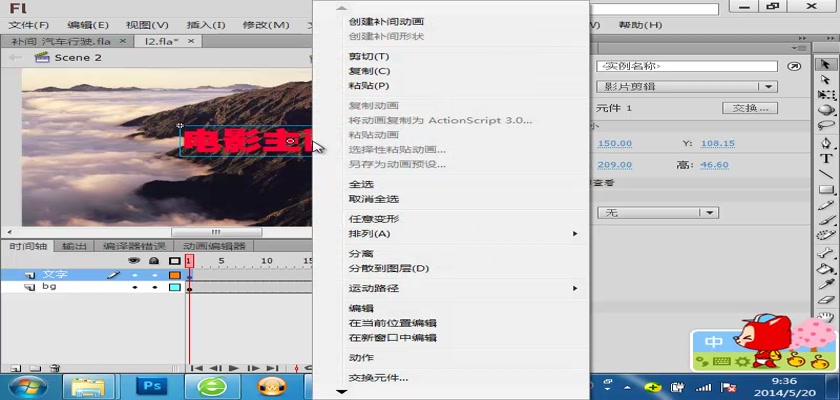This screenshot has height=400, width=840.
Task: Toggle lock dot of bg layer
Action: (155, 288)
